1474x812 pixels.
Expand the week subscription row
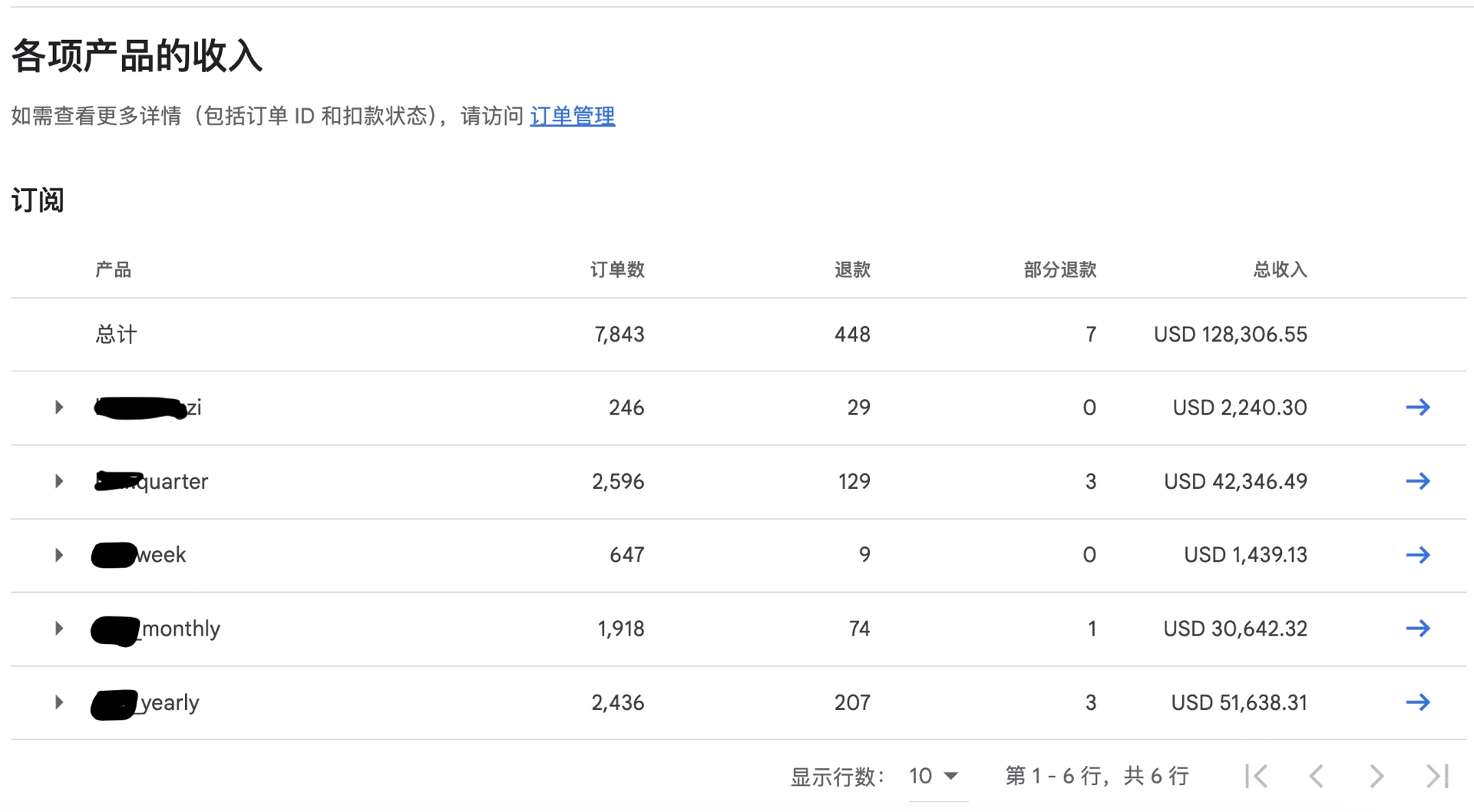(x=58, y=554)
